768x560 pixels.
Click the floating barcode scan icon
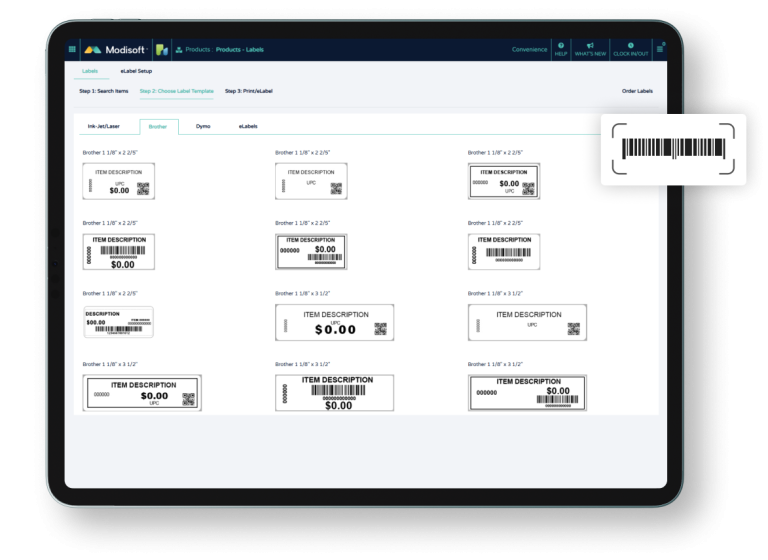tap(673, 148)
